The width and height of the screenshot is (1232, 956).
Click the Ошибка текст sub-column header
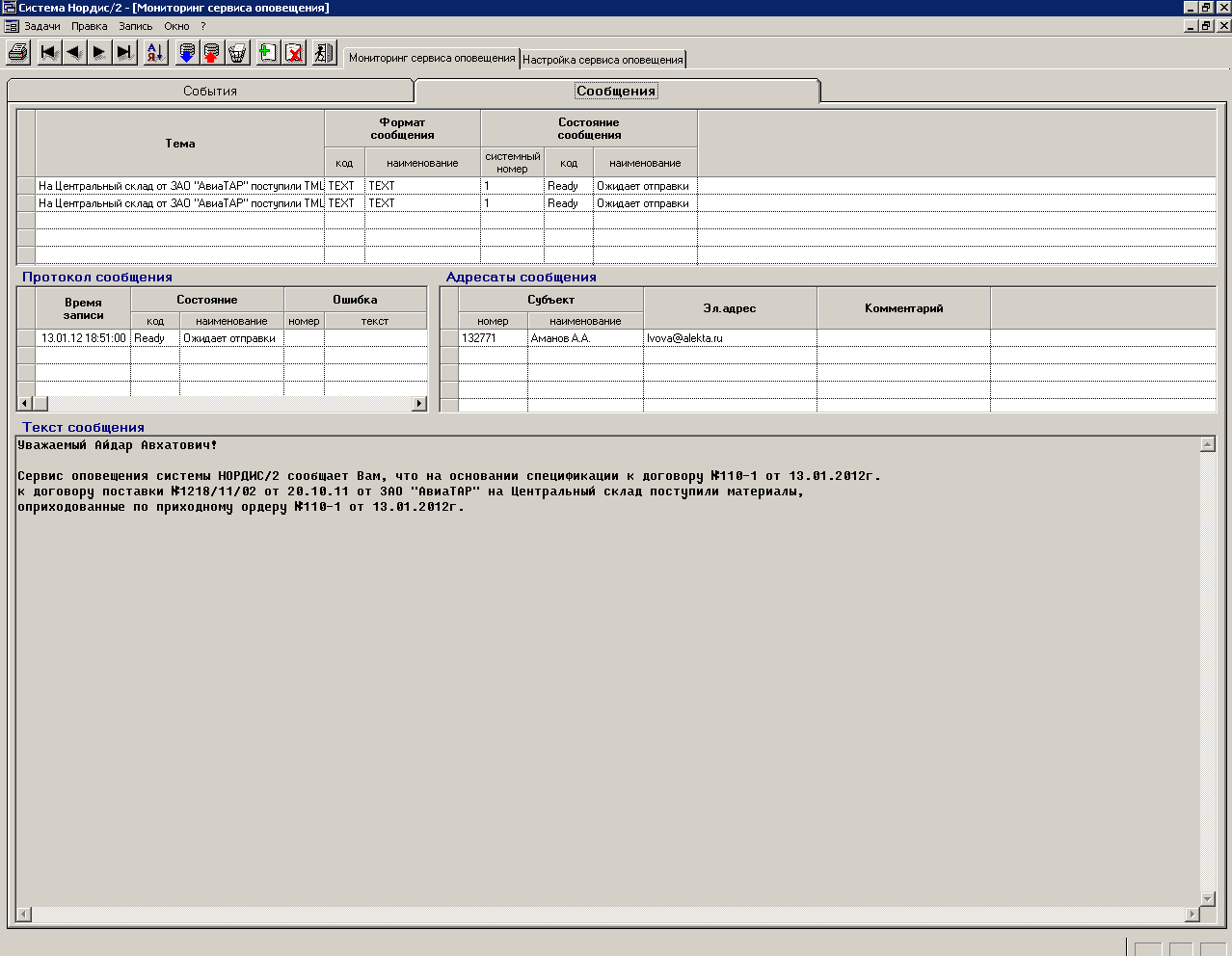click(x=375, y=321)
